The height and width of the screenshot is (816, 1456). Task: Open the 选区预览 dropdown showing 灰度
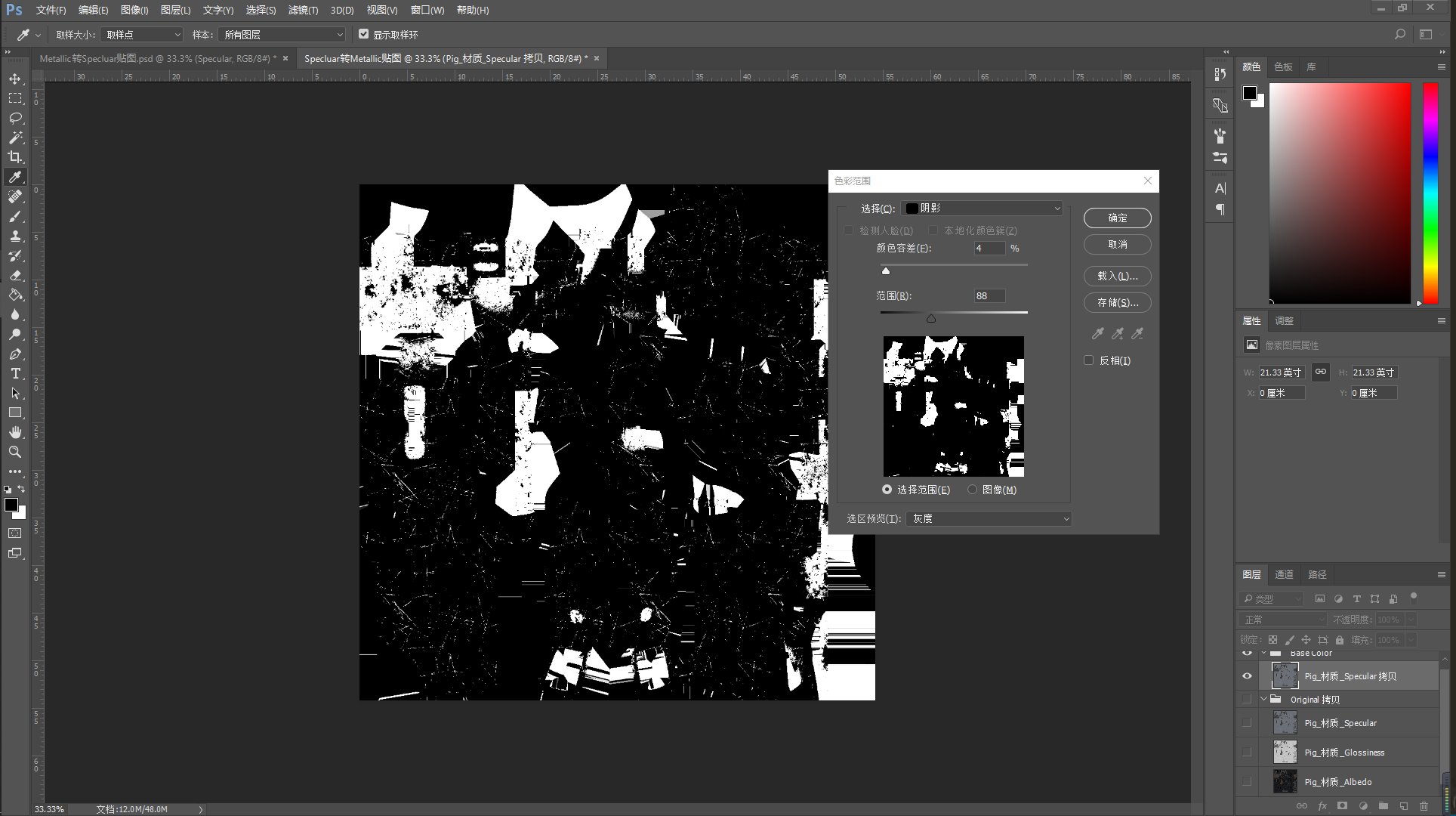coord(989,518)
